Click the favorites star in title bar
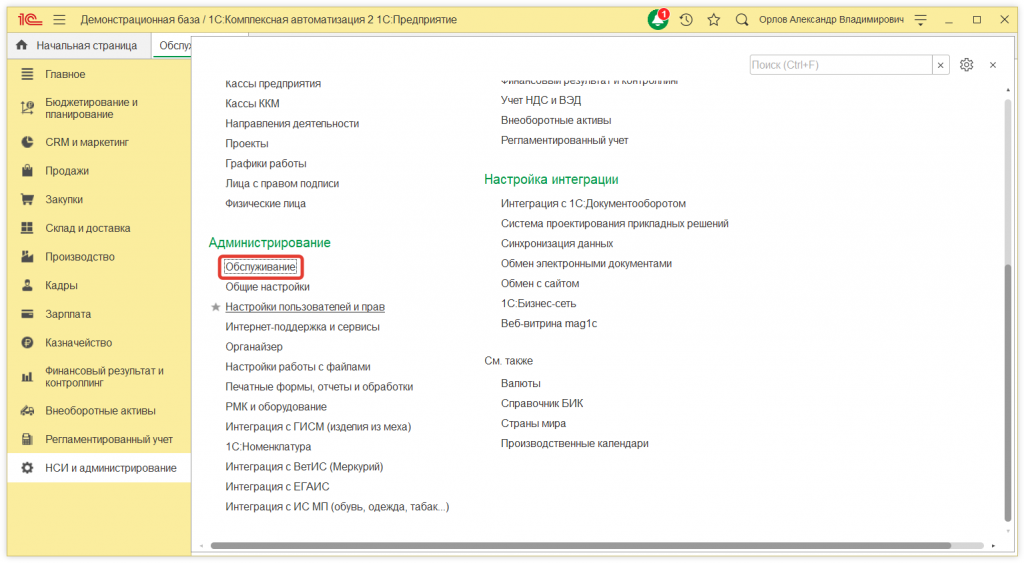Viewport: 1024px width, 563px height. point(713,19)
